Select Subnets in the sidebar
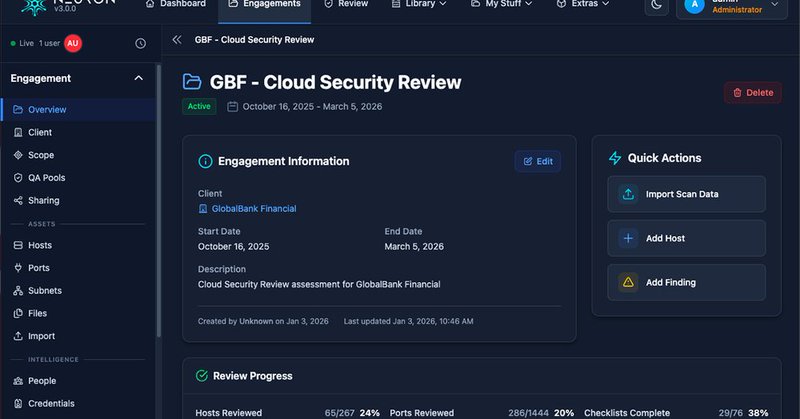The width and height of the screenshot is (800, 419). (x=44, y=291)
